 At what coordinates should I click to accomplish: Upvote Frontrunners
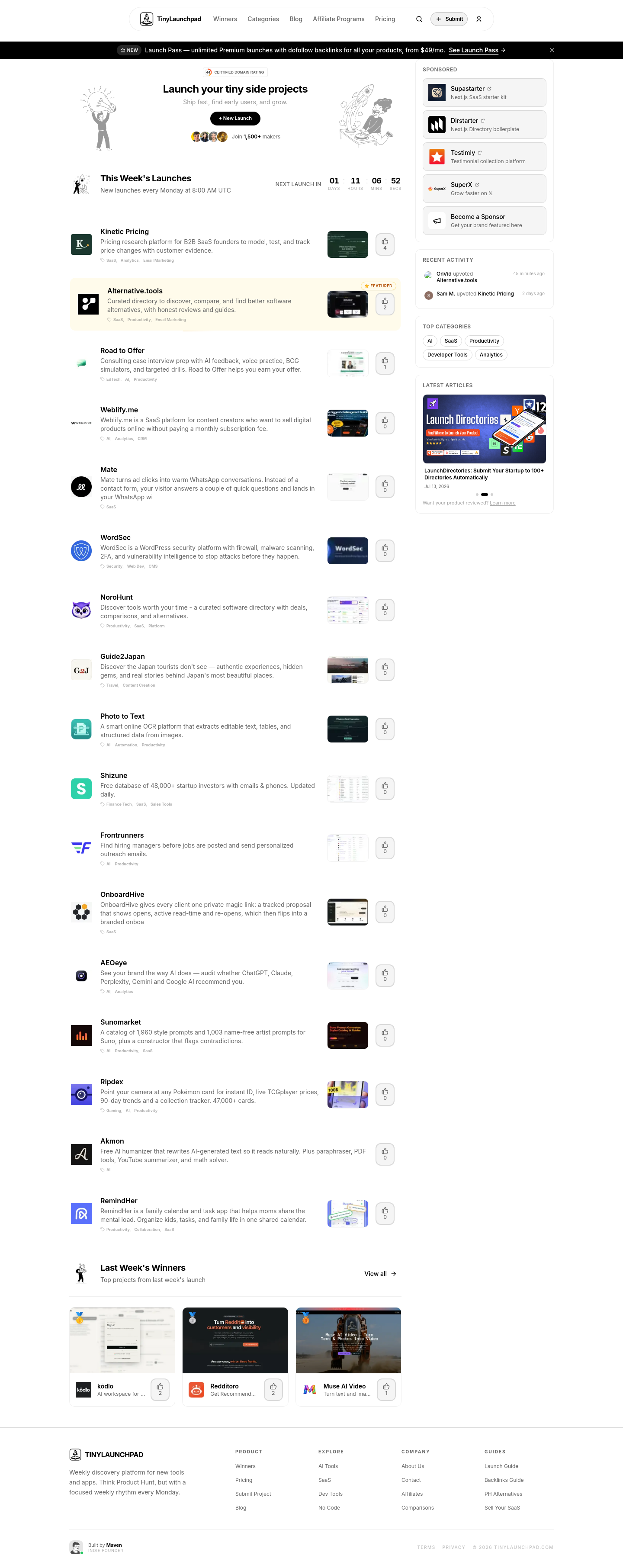coord(385,848)
